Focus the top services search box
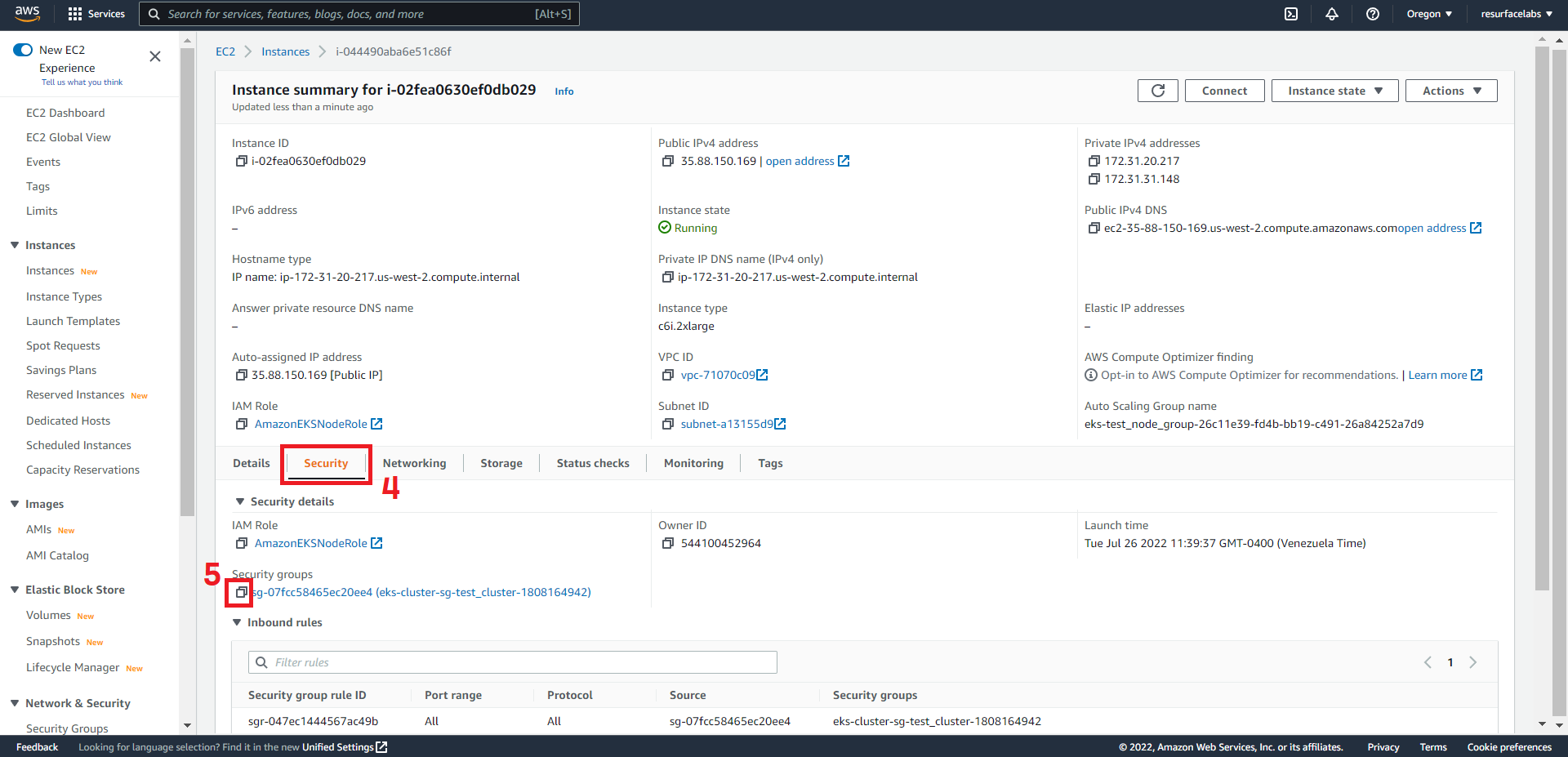This screenshot has height=757, width=1568. 359,14
